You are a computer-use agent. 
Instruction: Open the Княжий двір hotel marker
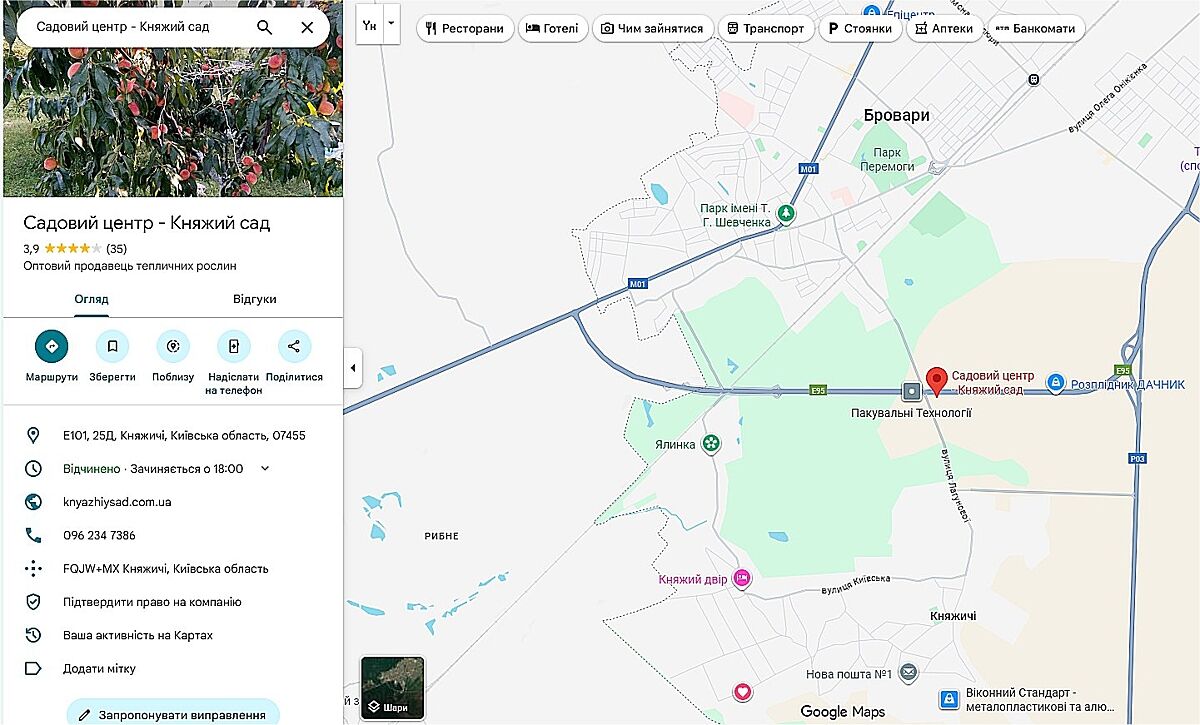pyautogui.click(x=741, y=578)
